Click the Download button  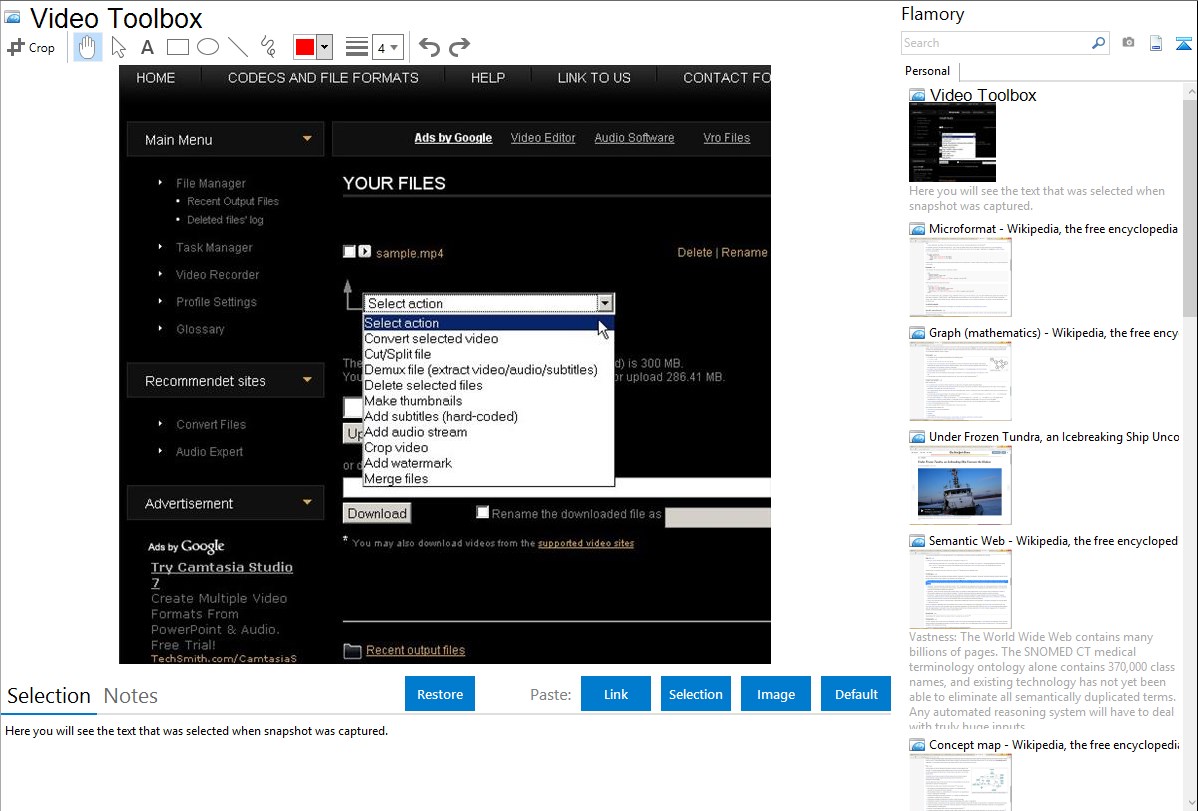(x=377, y=514)
